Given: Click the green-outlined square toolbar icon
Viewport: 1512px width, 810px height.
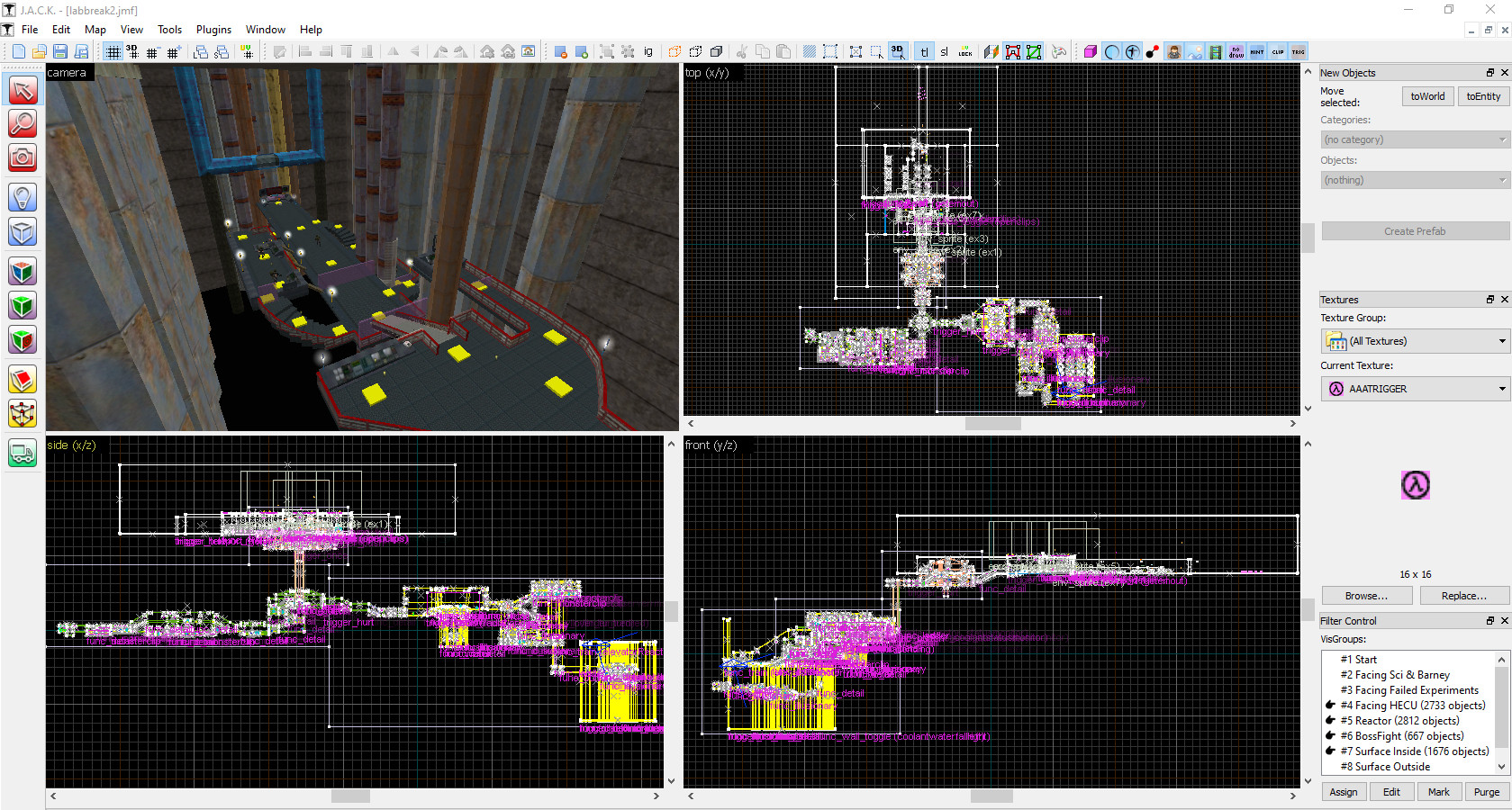Looking at the screenshot, I should pyautogui.click(x=1034, y=51).
